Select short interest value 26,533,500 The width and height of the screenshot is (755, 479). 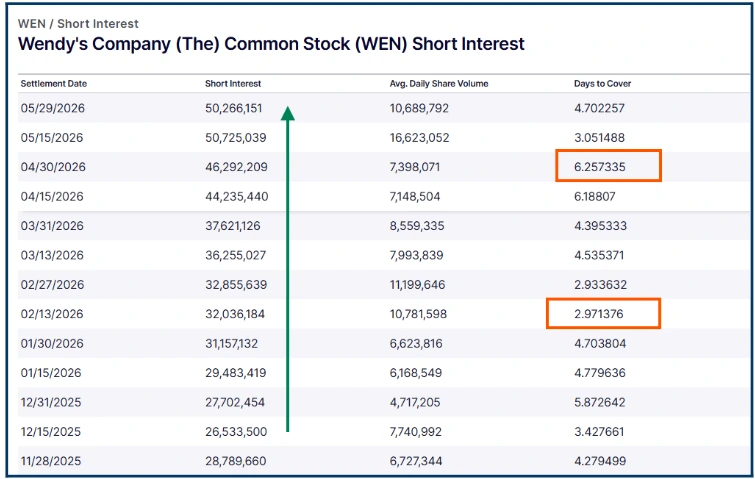pos(236,431)
